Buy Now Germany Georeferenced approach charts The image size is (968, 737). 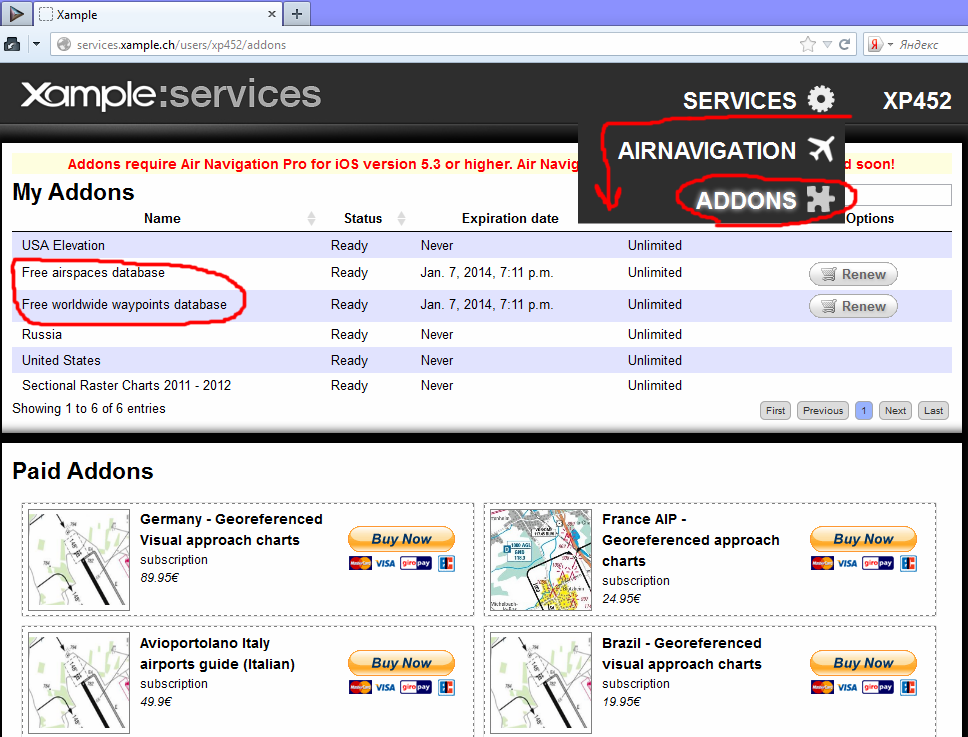(401, 539)
